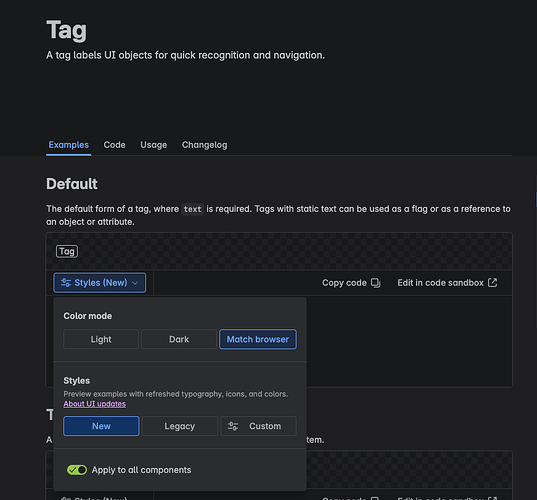This screenshot has height=500, width=537.
Task: Click the Edit in code sandbox text
Action: click(x=440, y=283)
